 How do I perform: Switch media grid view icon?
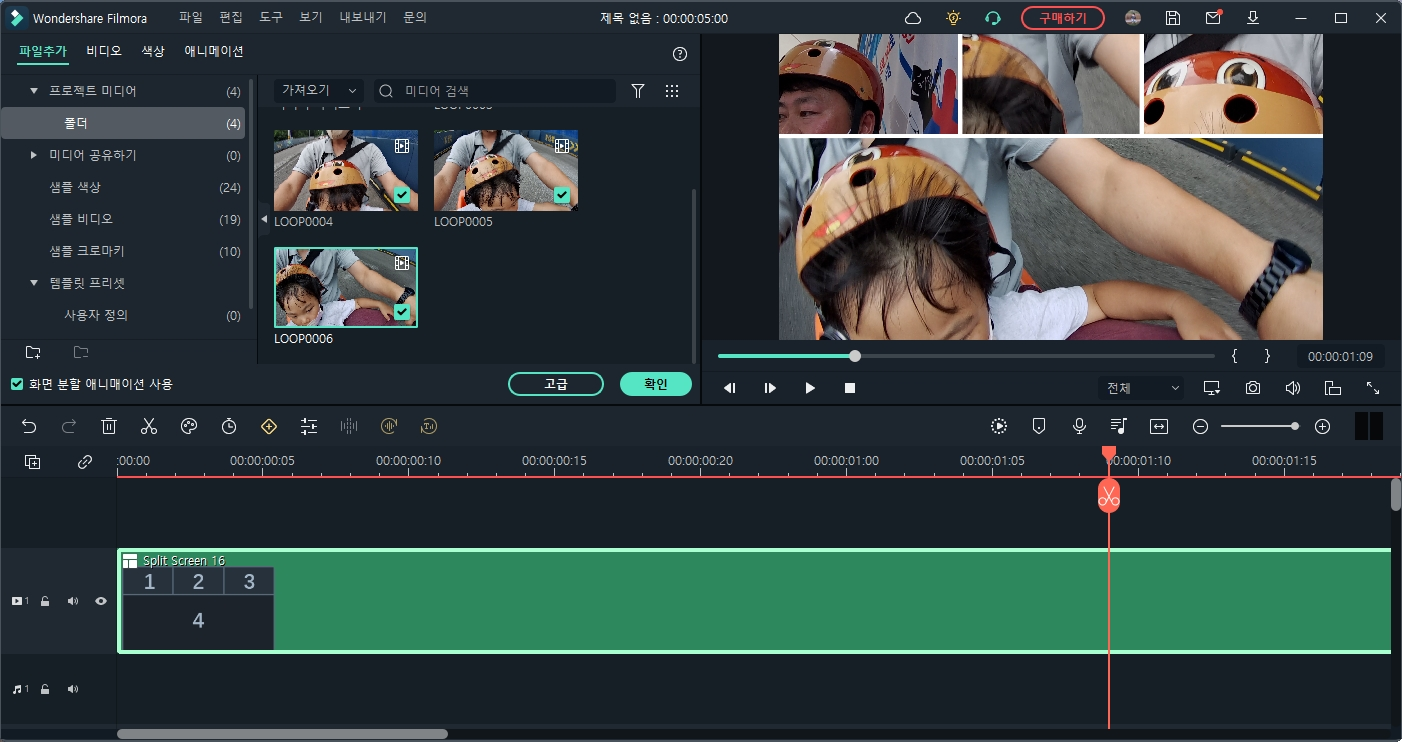(x=672, y=91)
